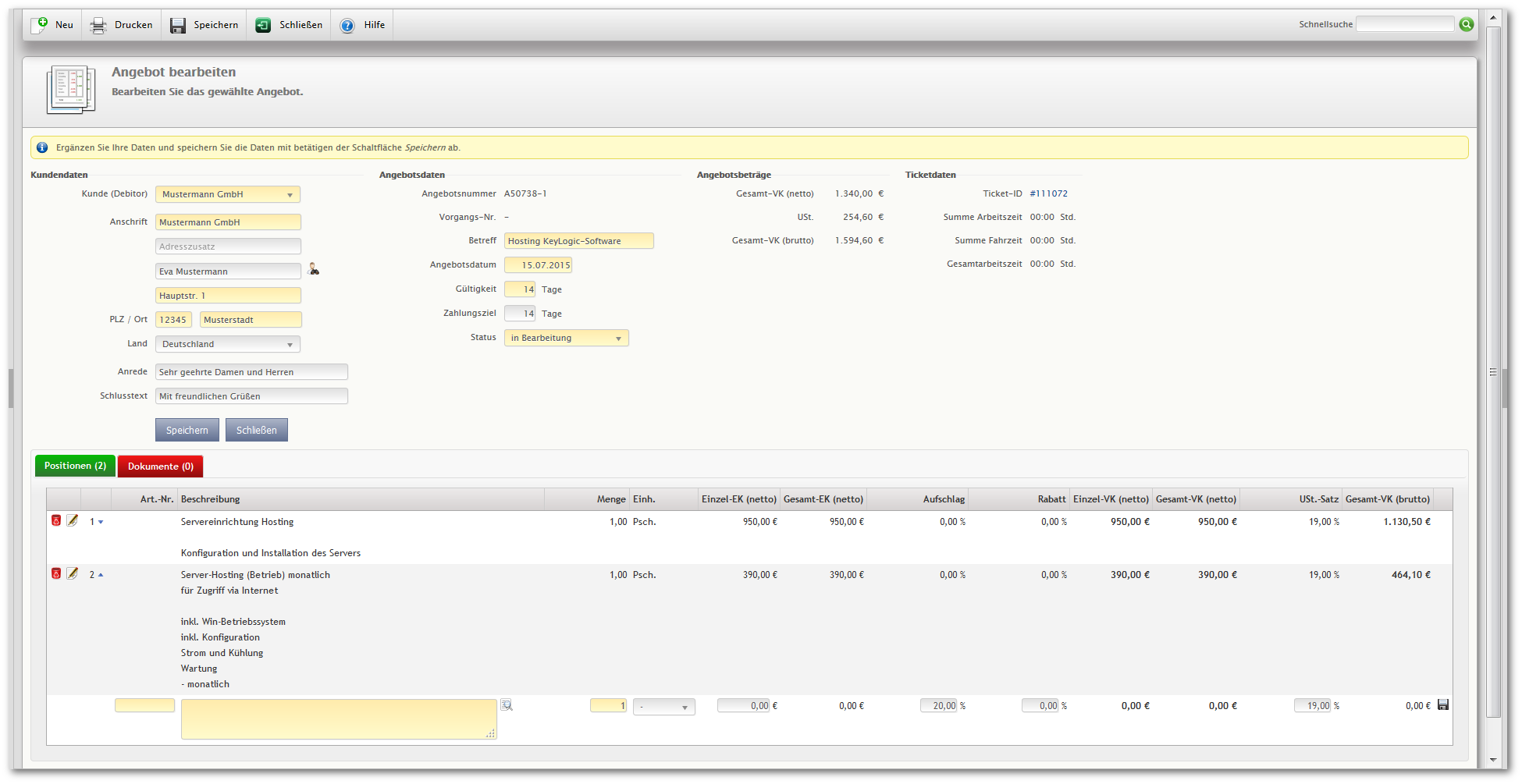Image resolution: width=1522 pixels, height=784 pixels.
Task: Click the blue Schließen form button
Action: click(257, 430)
